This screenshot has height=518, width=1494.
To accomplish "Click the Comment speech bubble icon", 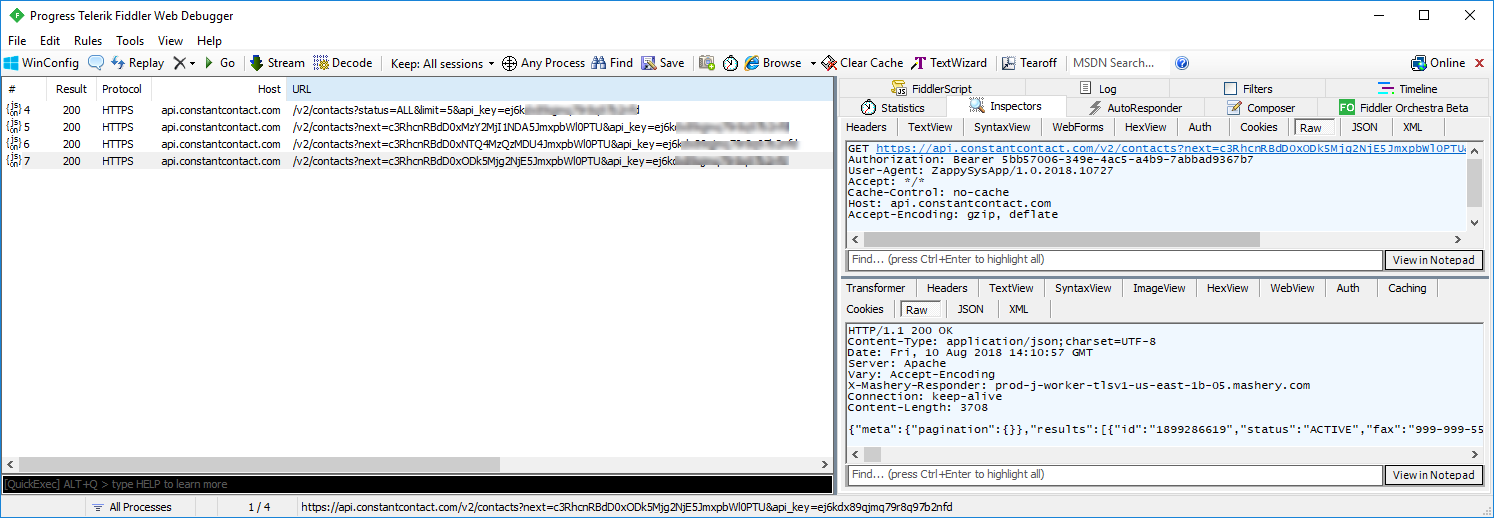I will 96,63.
